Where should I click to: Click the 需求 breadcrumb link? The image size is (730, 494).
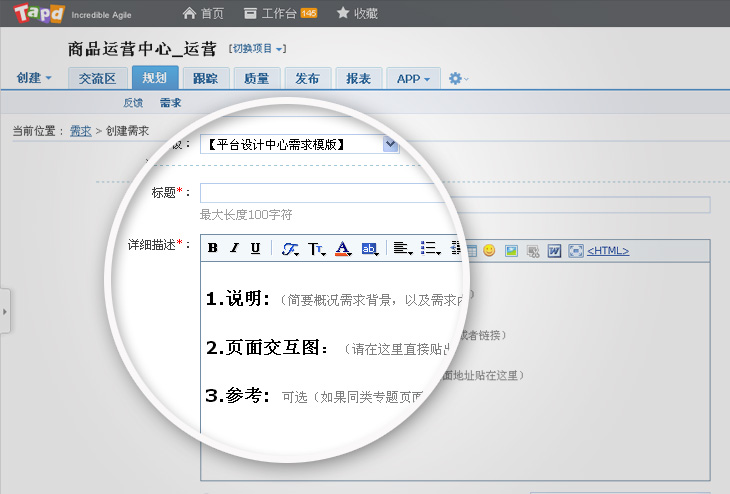coord(80,131)
